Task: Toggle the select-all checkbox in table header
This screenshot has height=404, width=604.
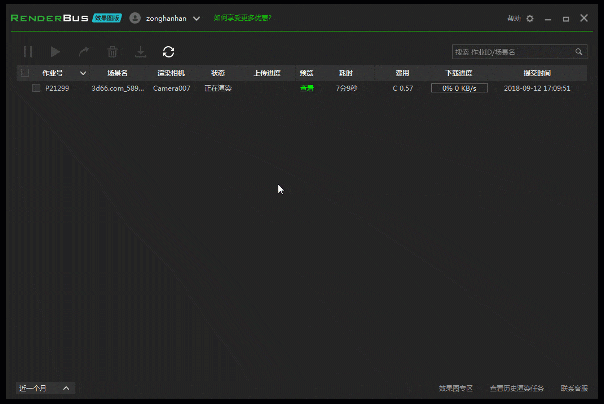Action: (x=25, y=73)
